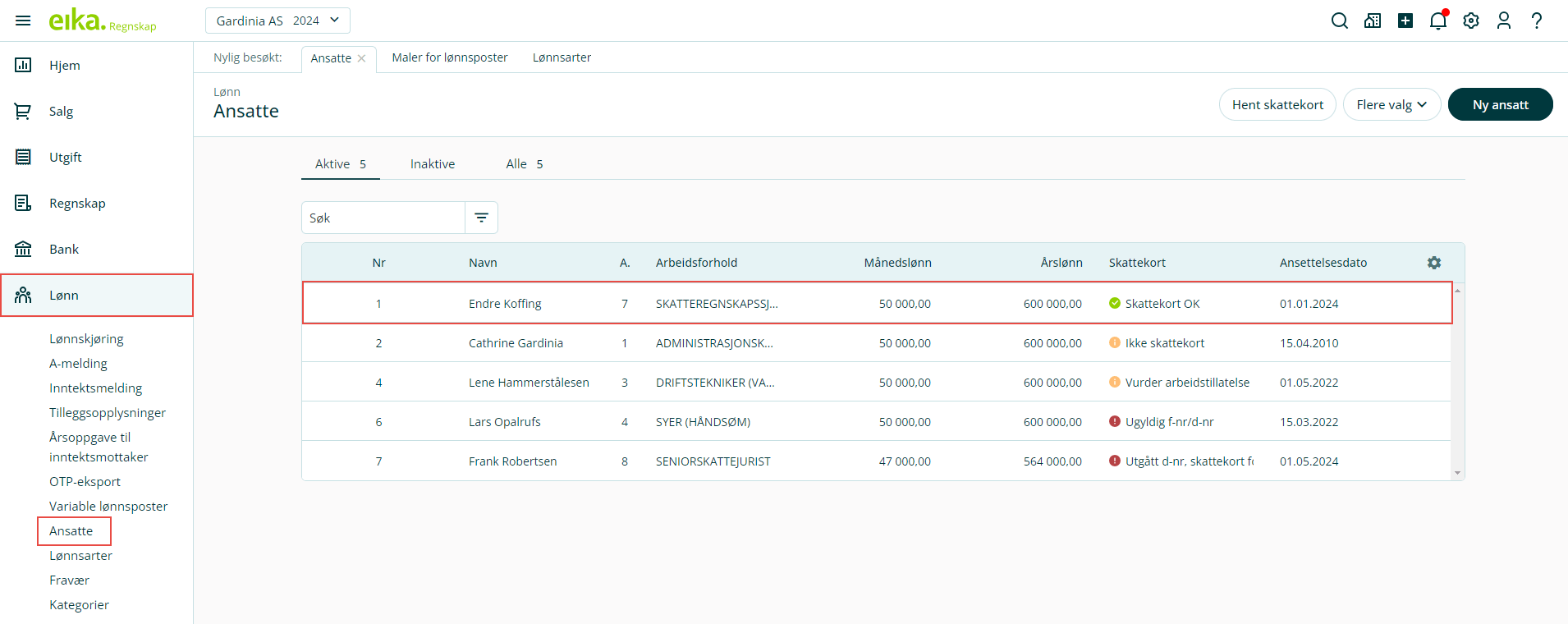
Task: Open the settings gear in top bar
Action: click(1470, 21)
